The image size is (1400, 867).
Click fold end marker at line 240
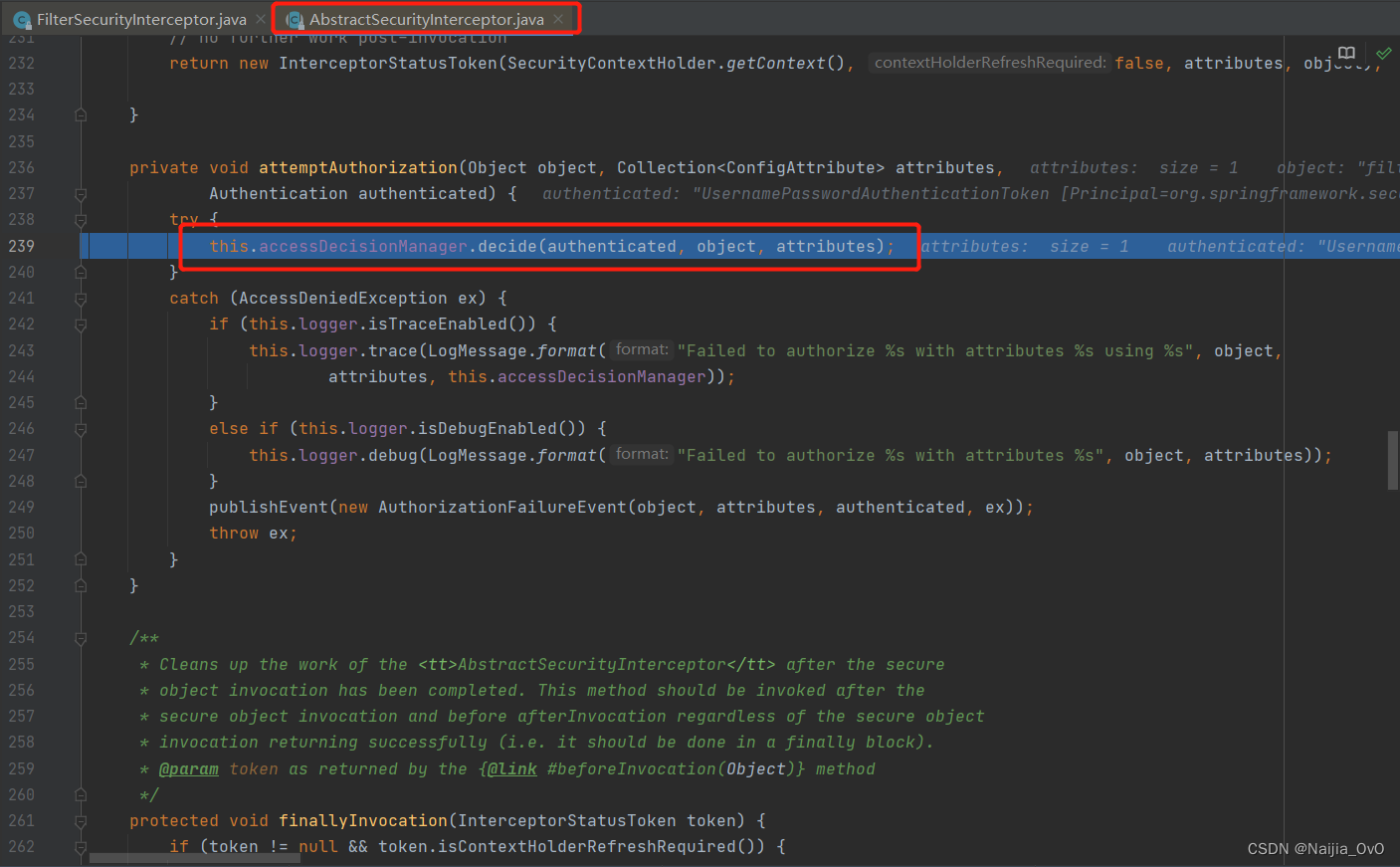click(81, 272)
